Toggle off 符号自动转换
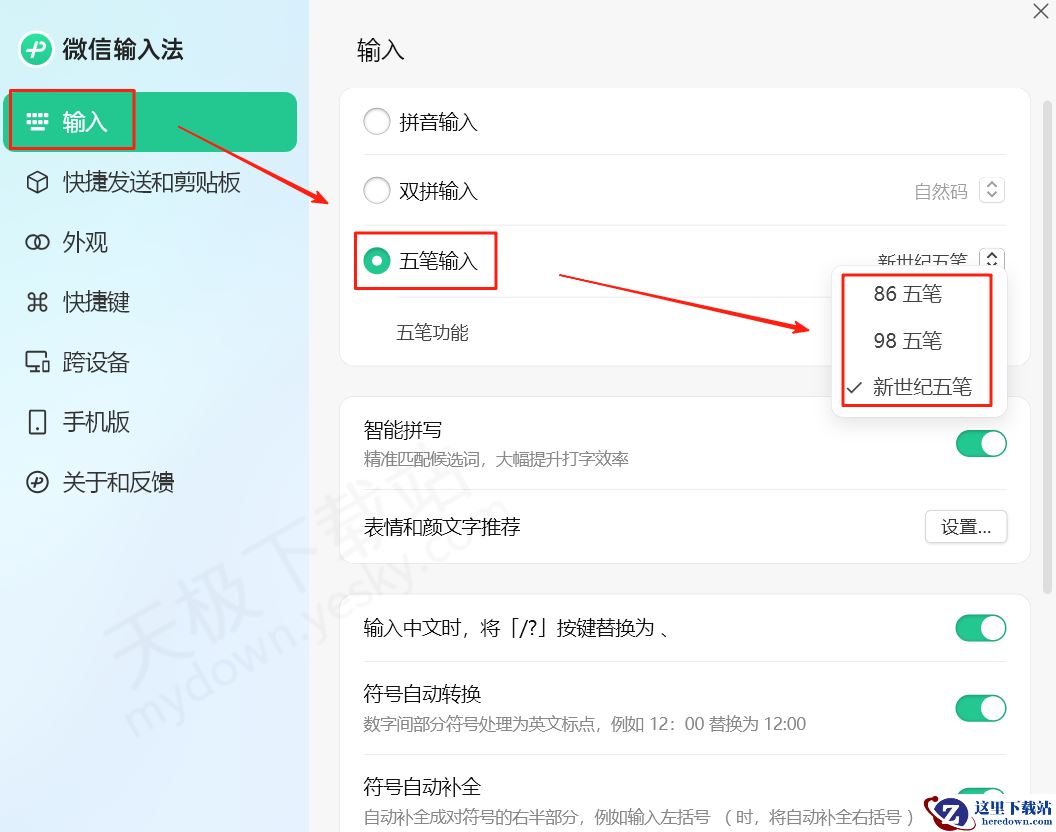 point(981,708)
